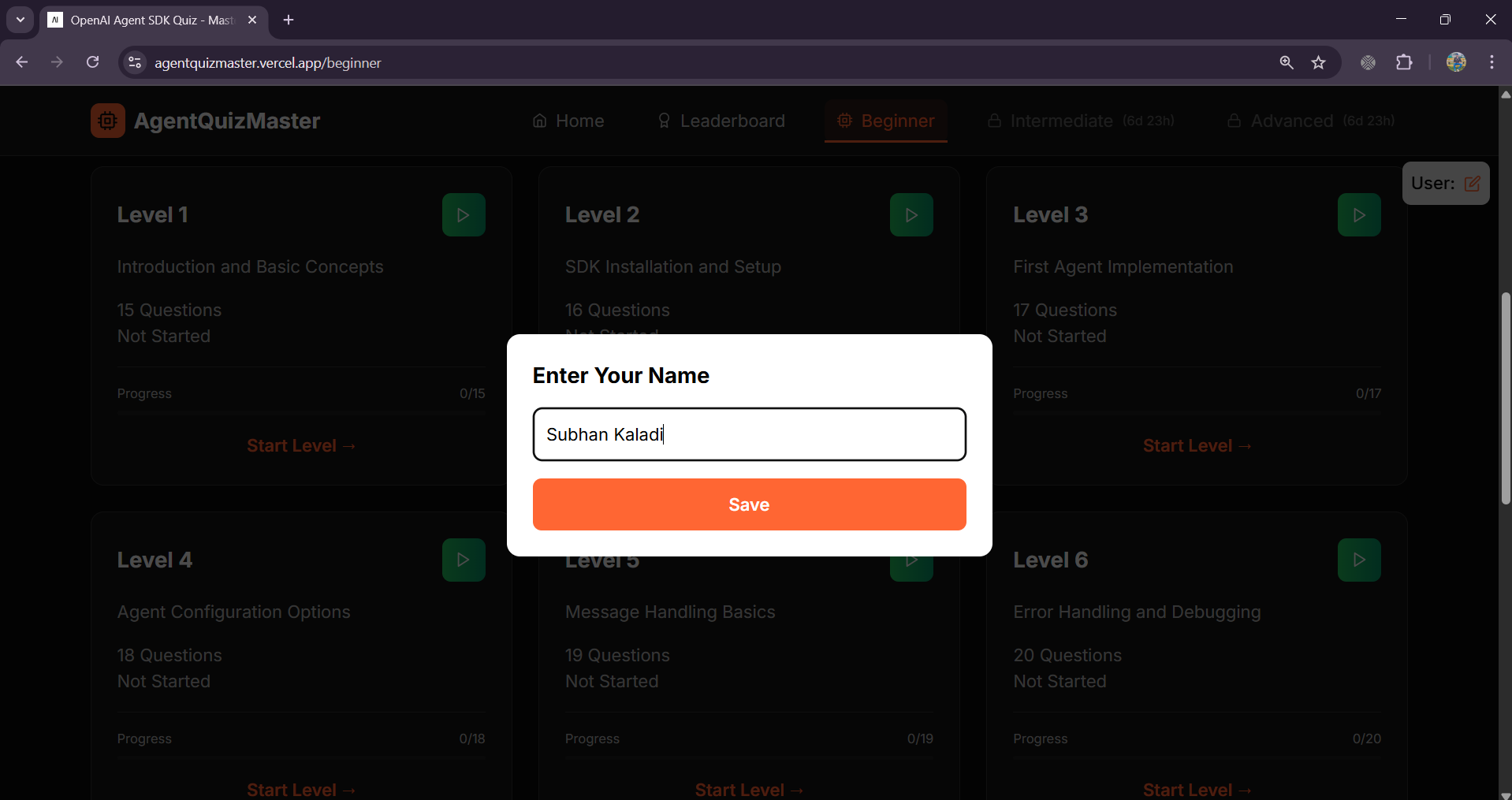Reload the page
The width and height of the screenshot is (1512, 800).
(x=92, y=62)
